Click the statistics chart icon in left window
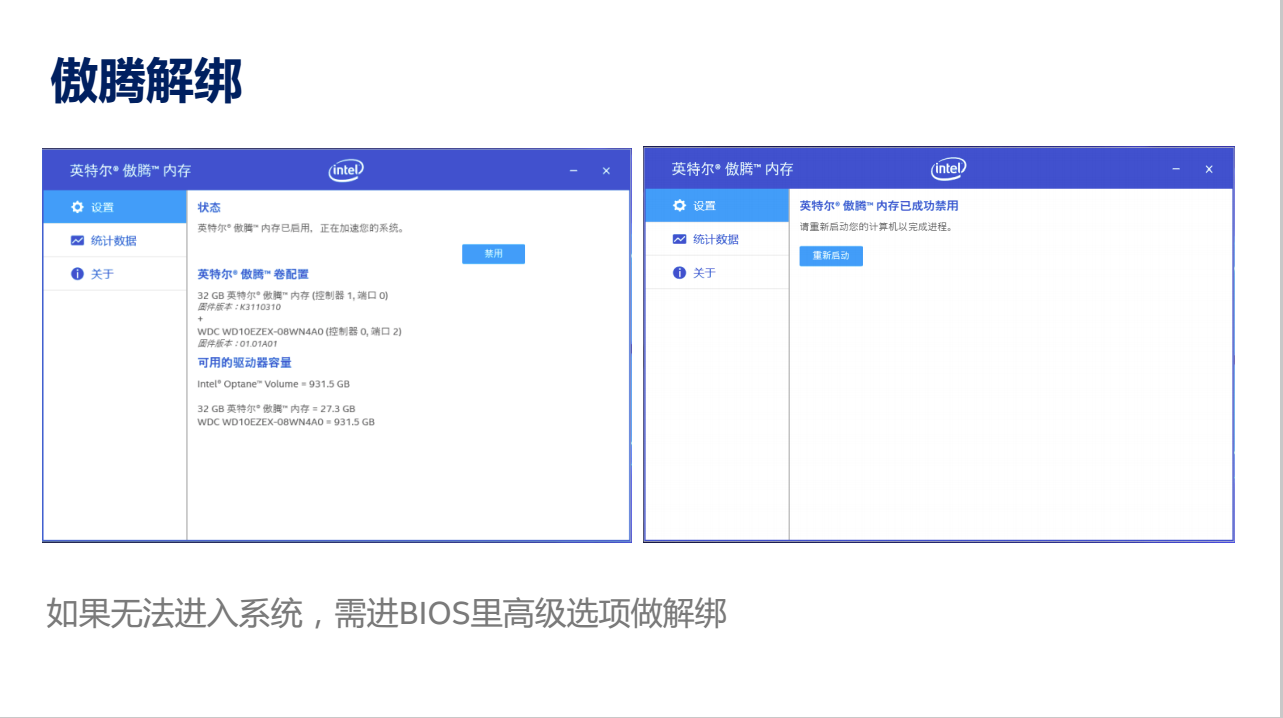 tap(77, 240)
